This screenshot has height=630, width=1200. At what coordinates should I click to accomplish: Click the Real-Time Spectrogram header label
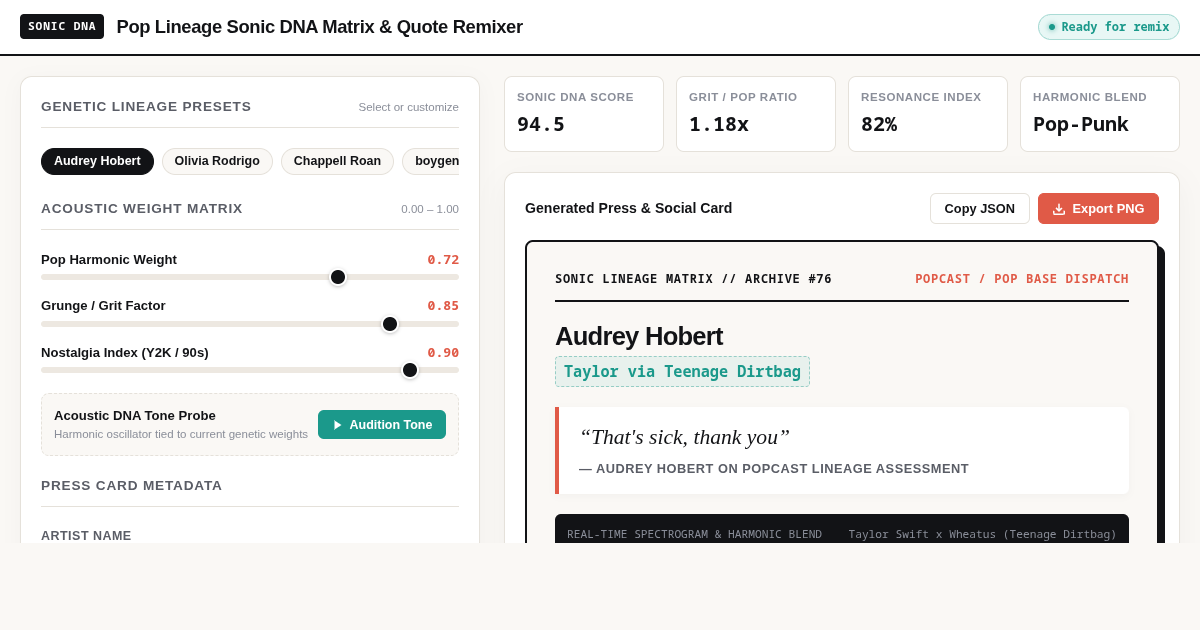click(x=694, y=534)
